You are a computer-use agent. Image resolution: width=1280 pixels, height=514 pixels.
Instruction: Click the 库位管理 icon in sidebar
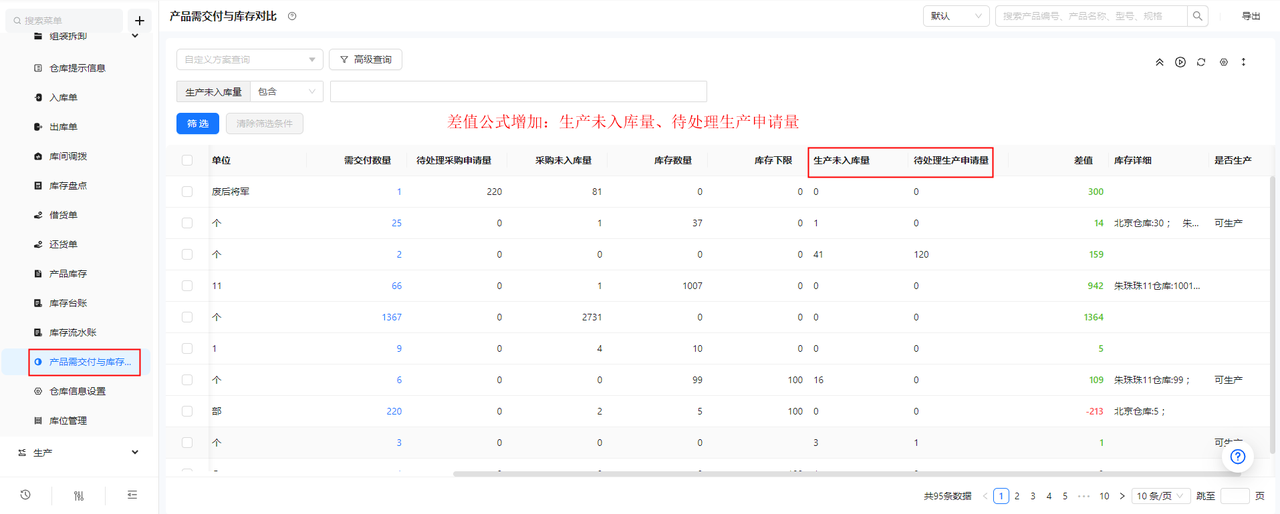pyautogui.click(x=38, y=420)
